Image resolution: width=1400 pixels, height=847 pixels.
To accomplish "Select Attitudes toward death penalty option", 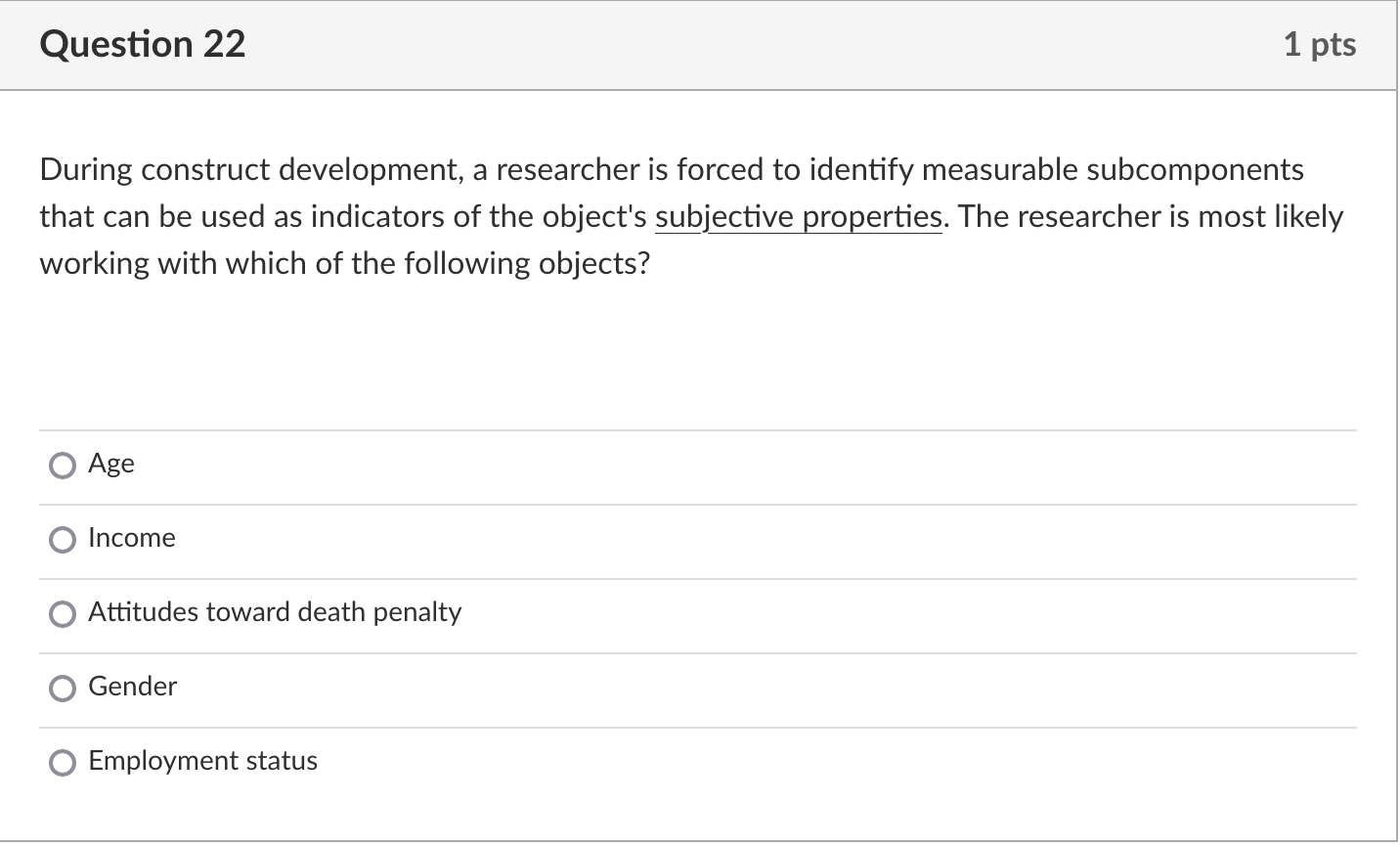I will click(62, 614).
